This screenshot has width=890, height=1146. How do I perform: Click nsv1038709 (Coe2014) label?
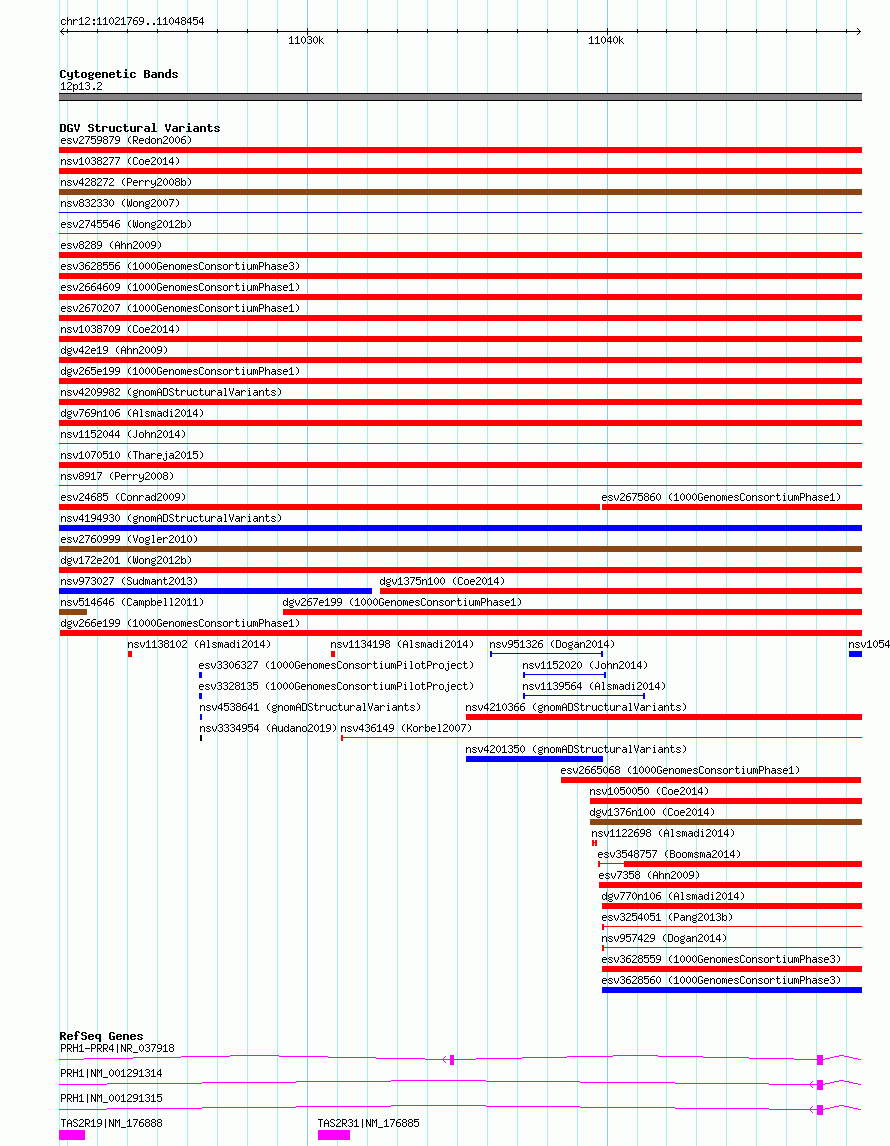coord(120,330)
